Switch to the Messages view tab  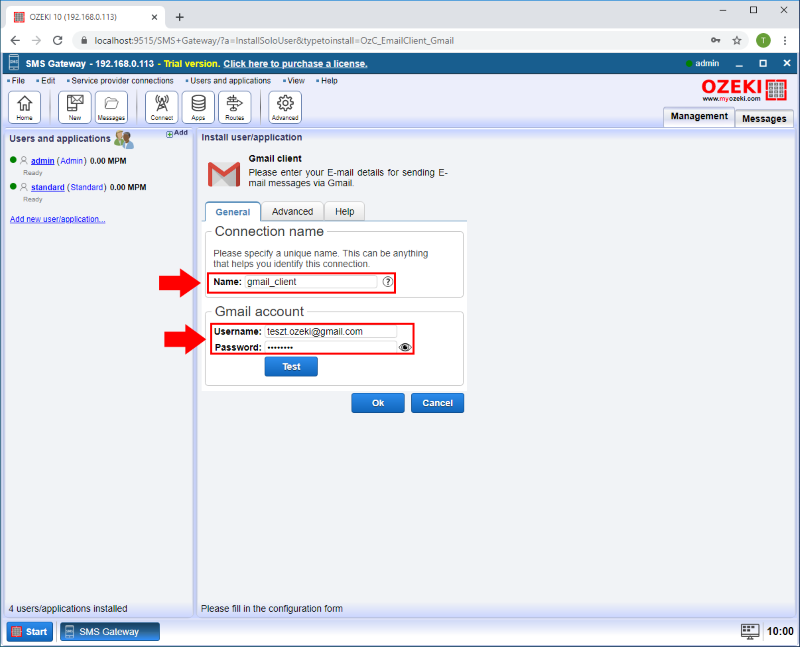[764, 118]
